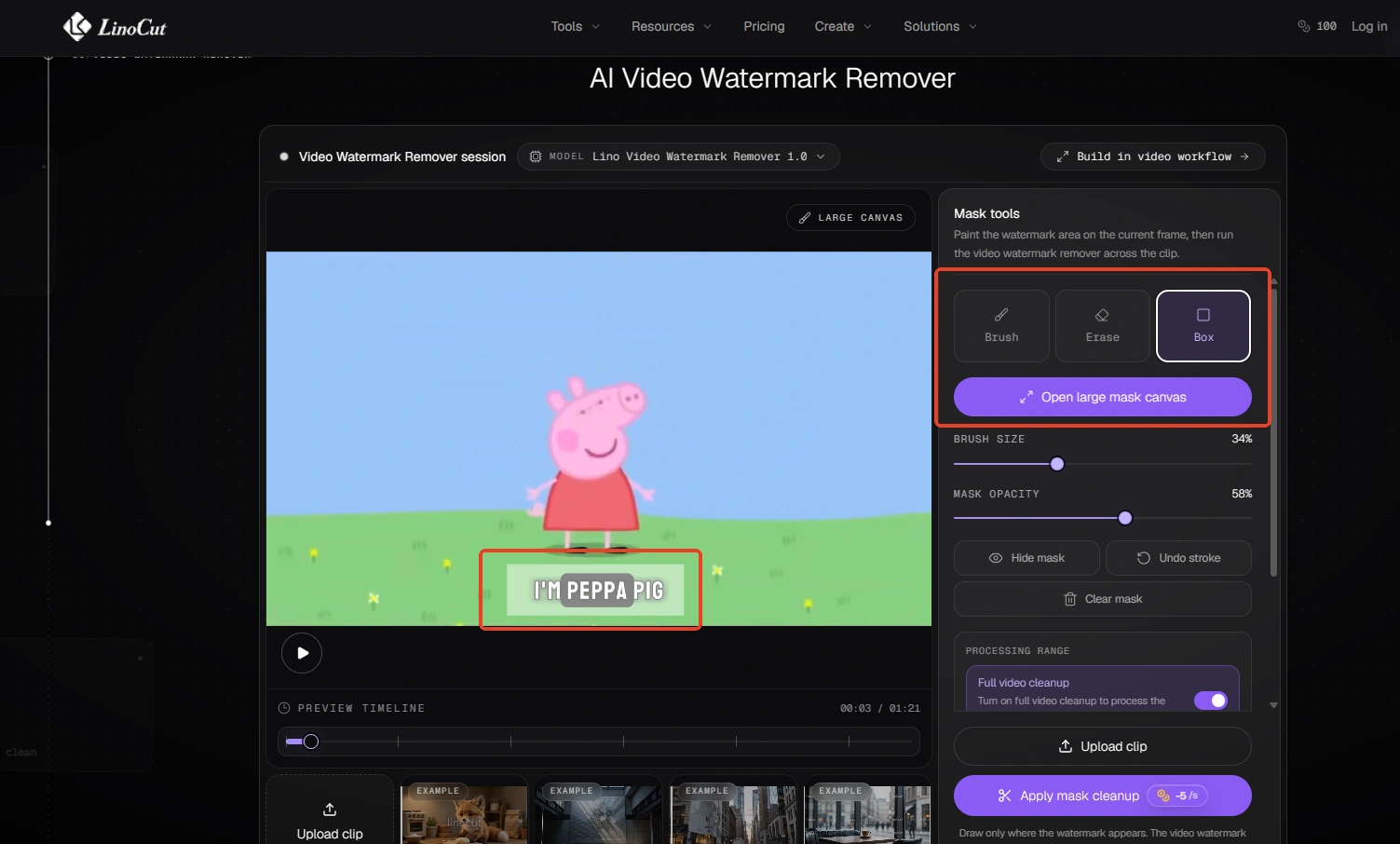This screenshot has height=844, width=1400.
Task: Click the mask panel scrollbar down arrow
Action: click(1273, 705)
